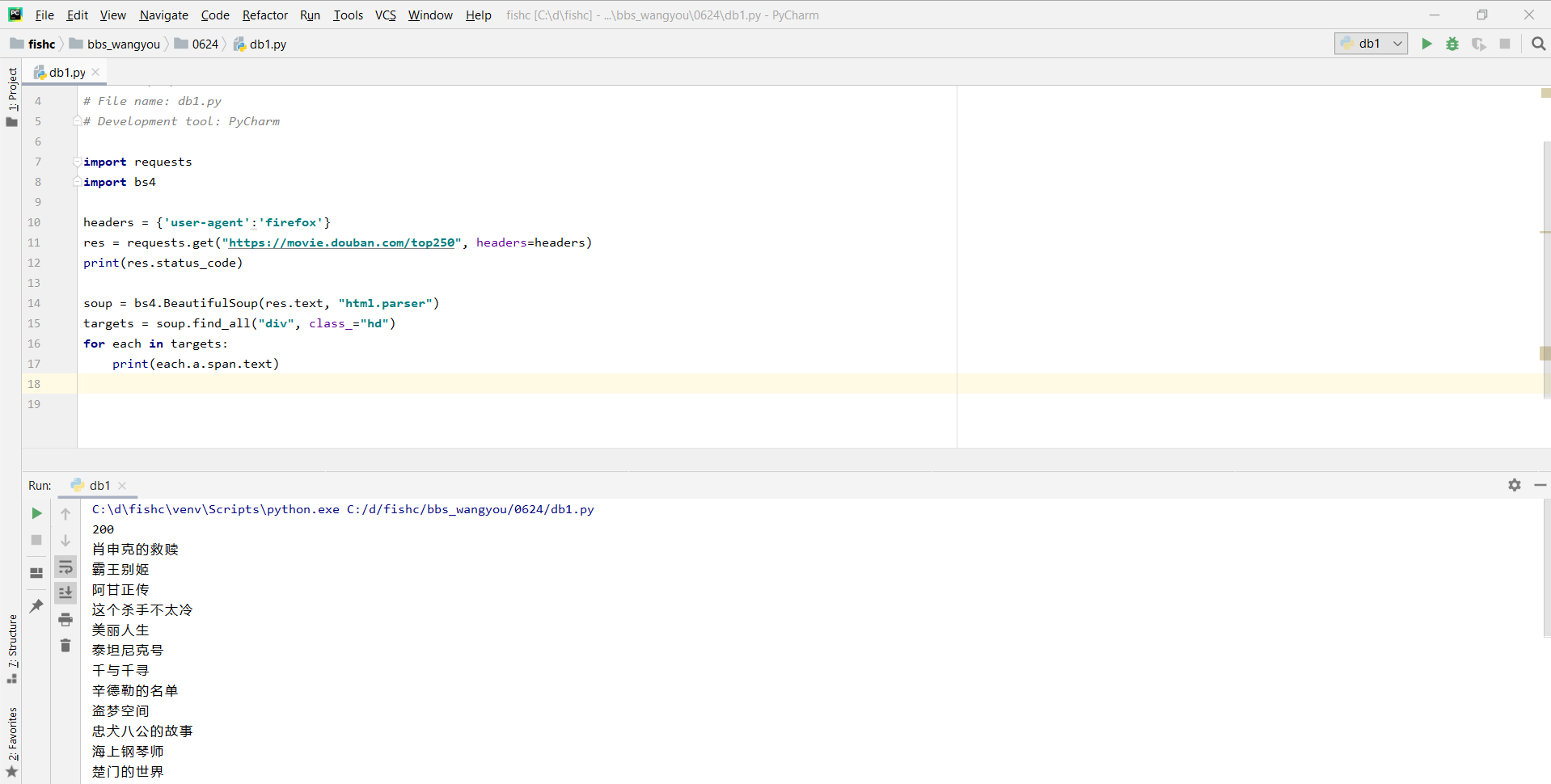Click fishc in the breadcrumb bar
This screenshot has width=1551, height=784.
[x=33, y=44]
